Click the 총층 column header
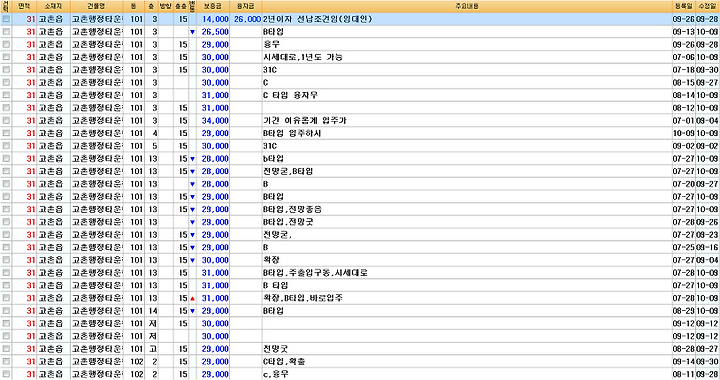The height and width of the screenshot is (380, 720). 181,6
